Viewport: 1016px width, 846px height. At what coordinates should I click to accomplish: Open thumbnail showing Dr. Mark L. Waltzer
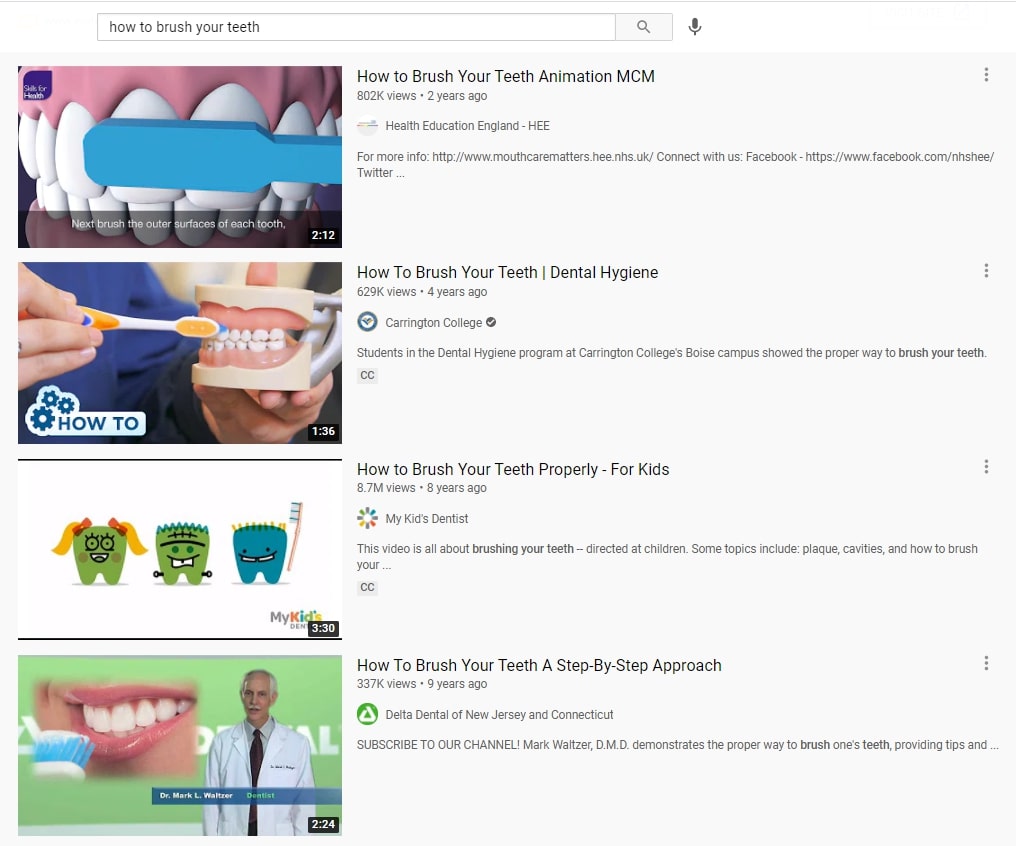click(x=179, y=746)
